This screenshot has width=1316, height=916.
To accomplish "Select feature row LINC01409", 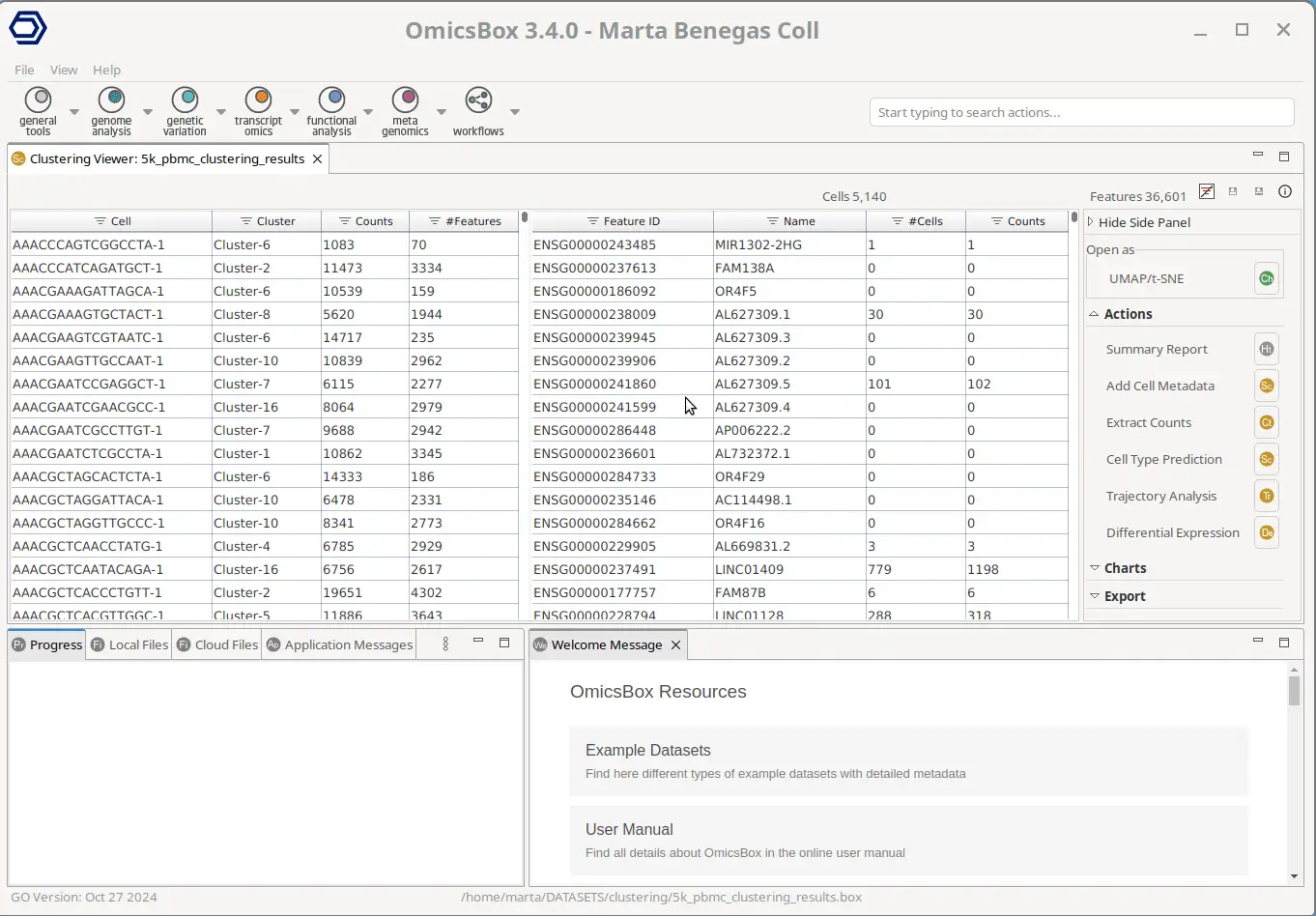I will pos(800,569).
